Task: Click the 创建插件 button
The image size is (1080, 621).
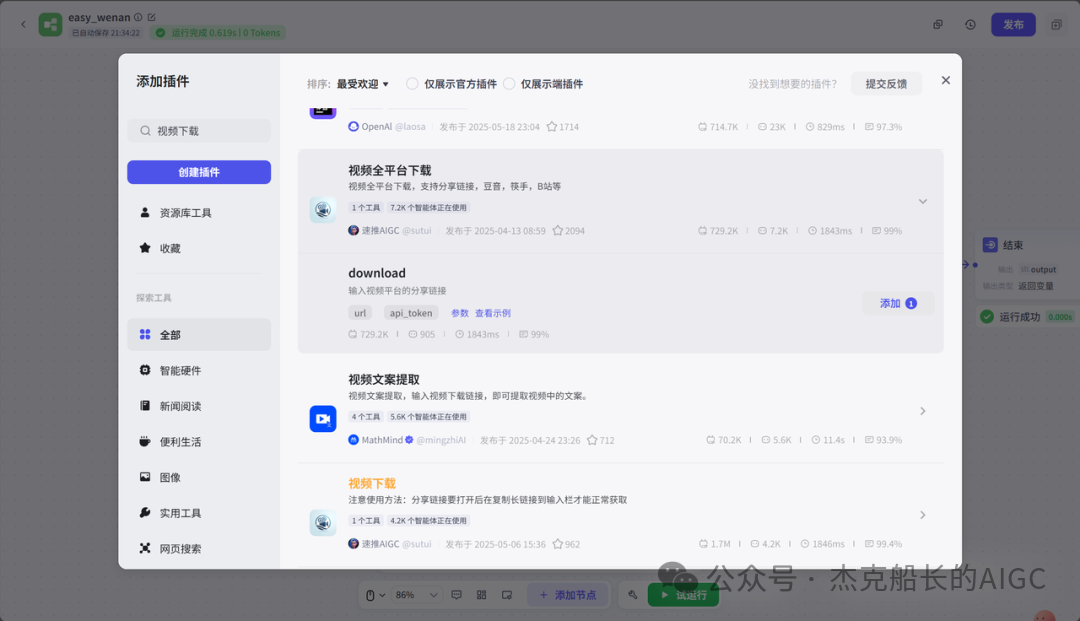Action: (198, 172)
